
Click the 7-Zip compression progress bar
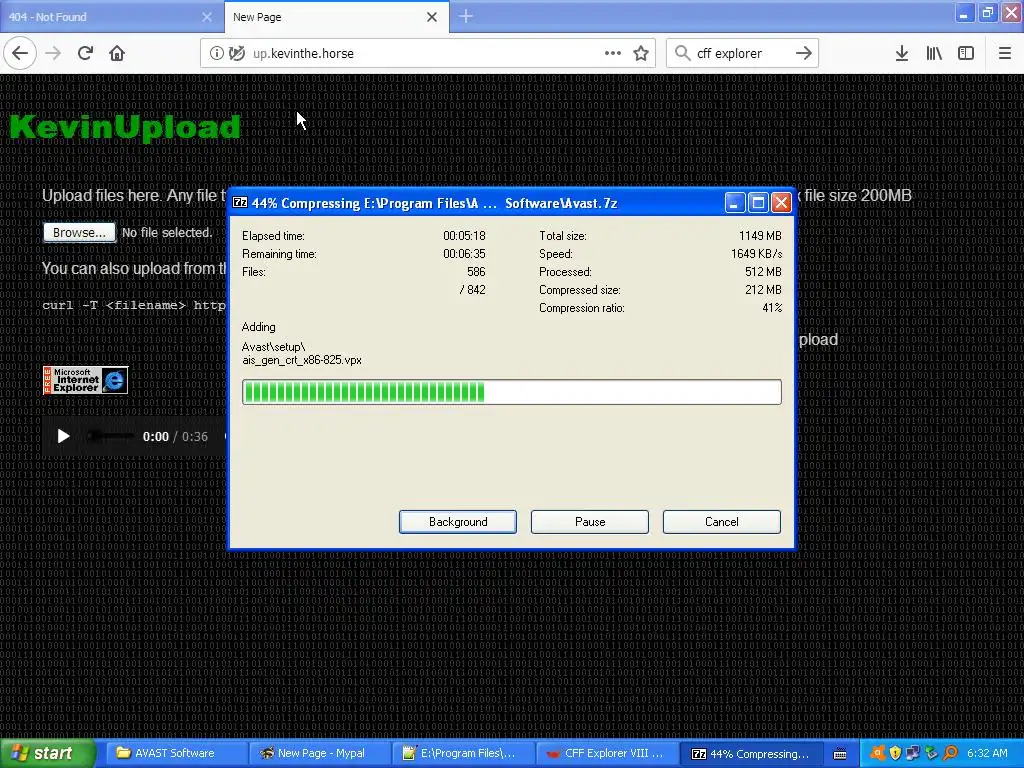click(x=511, y=392)
